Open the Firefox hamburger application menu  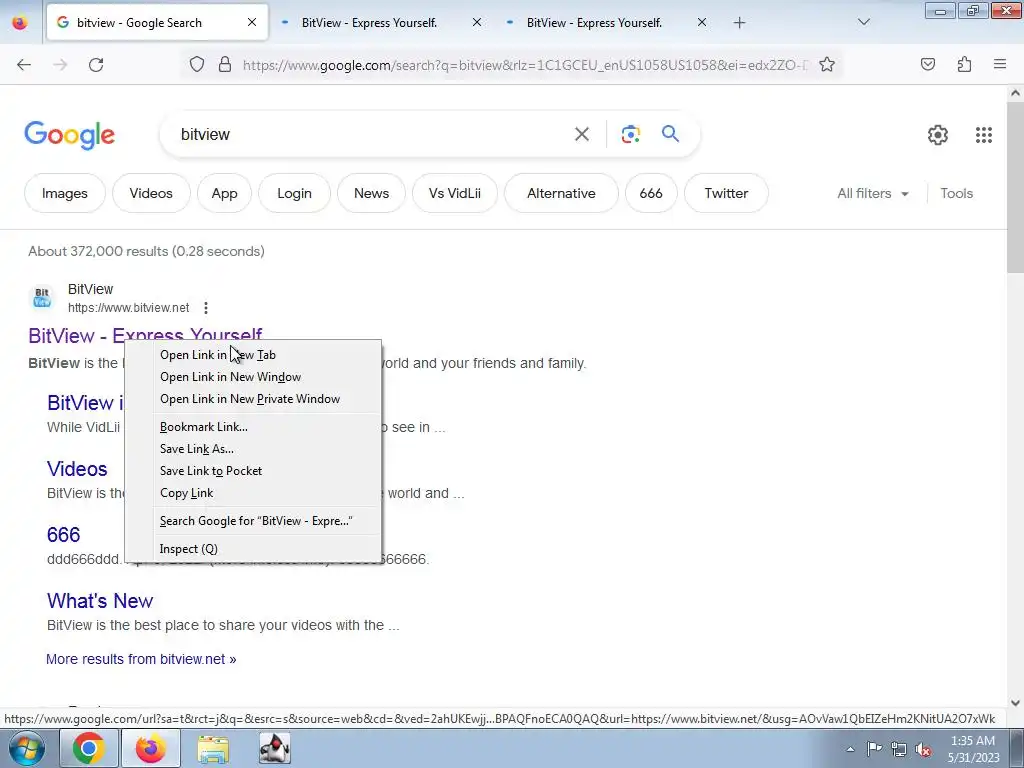pos(1000,64)
